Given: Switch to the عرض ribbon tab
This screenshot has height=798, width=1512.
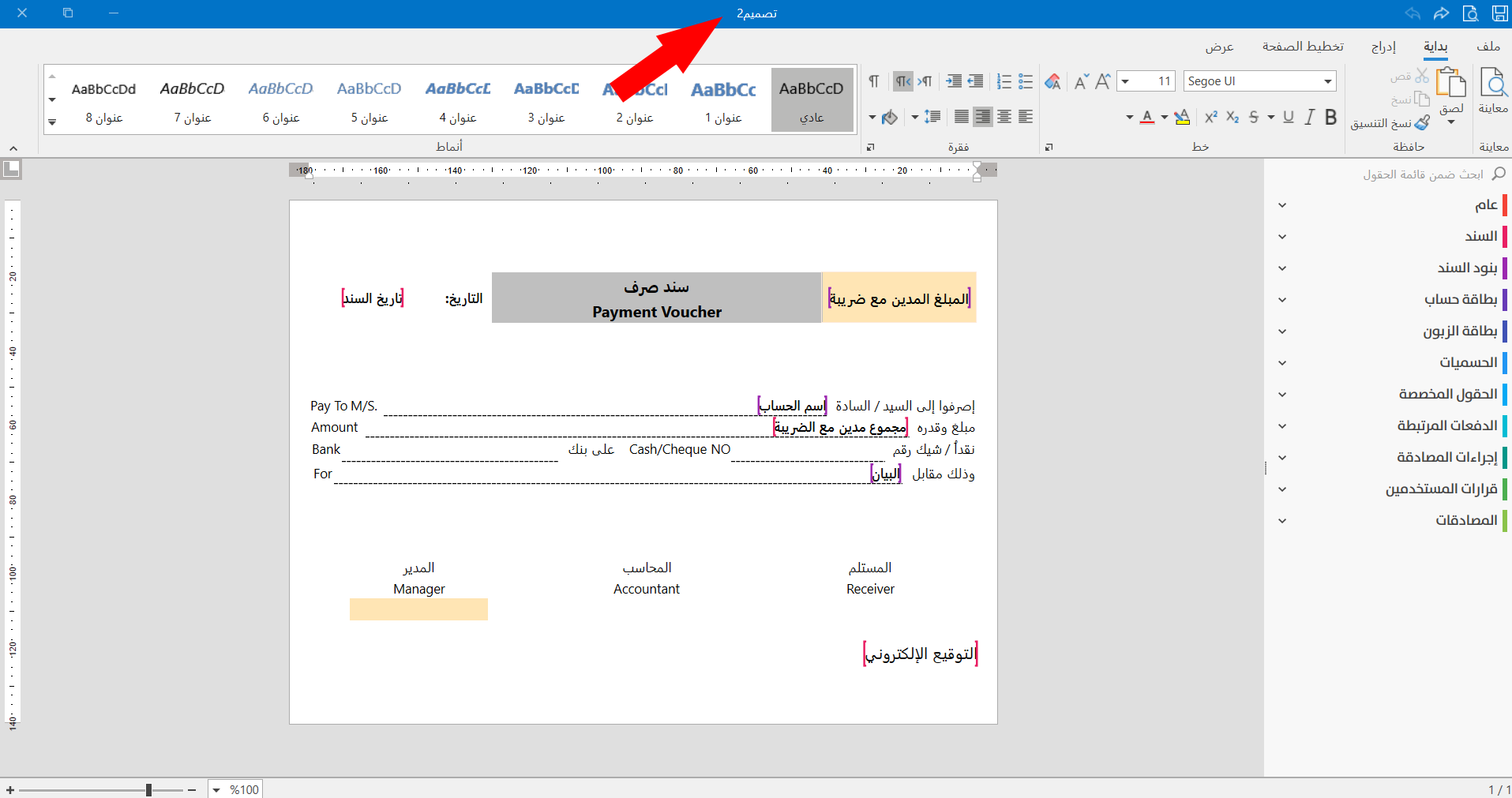Looking at the screenshot, I should click(1221, 46).
